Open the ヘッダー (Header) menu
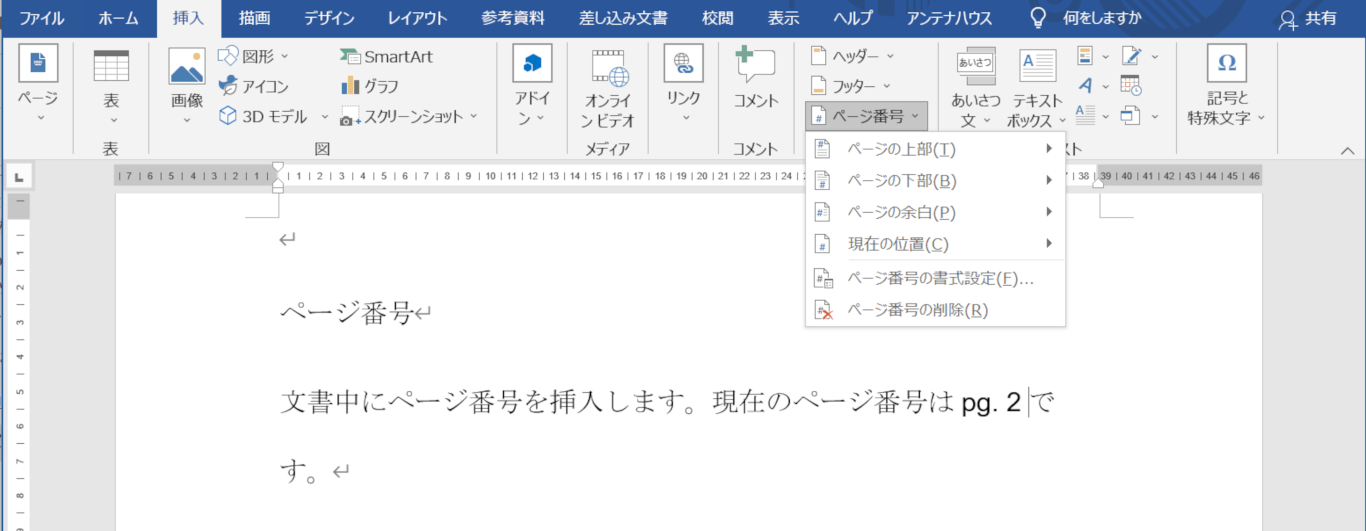1366x531 pixels. (x=852, y=56)
